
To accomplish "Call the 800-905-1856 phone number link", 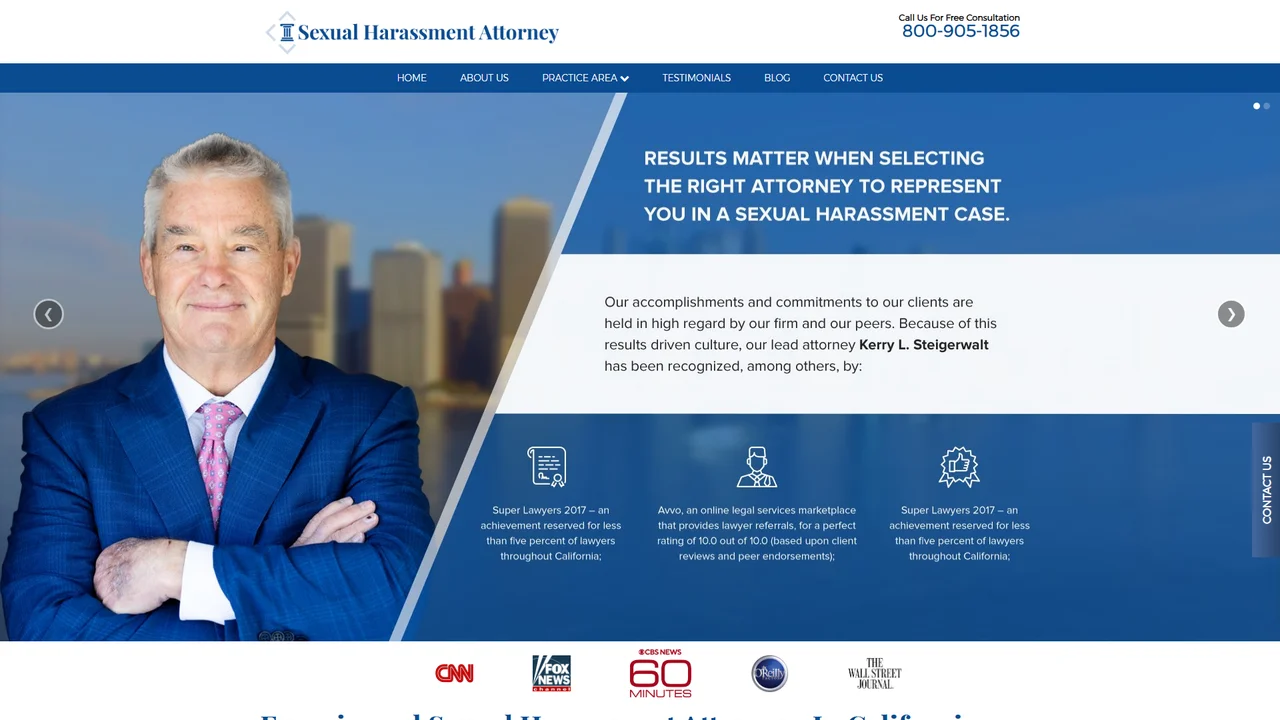I will coord(961,31).
